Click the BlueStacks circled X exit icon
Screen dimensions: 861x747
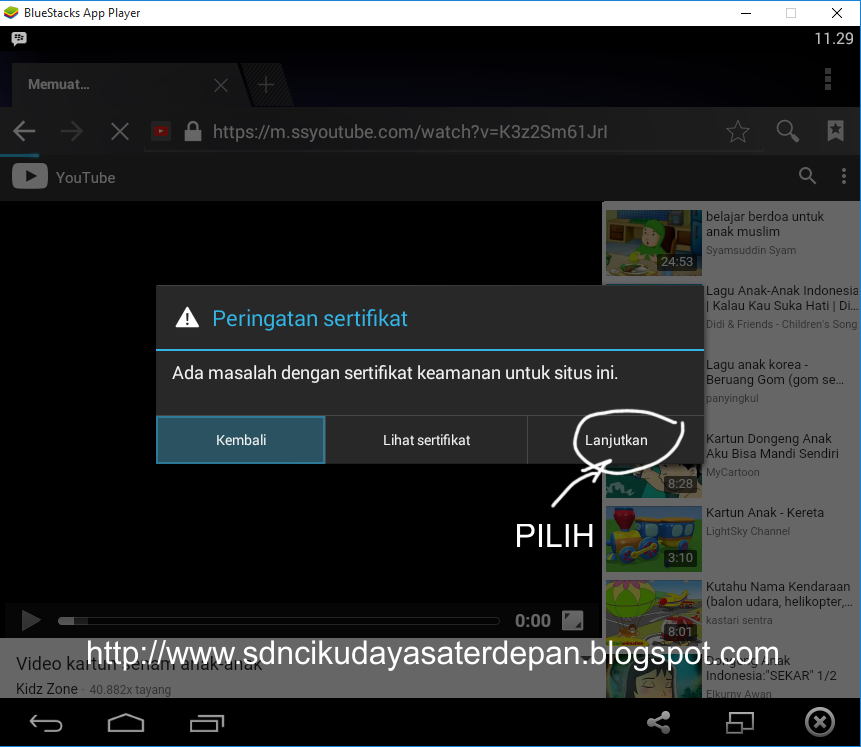[x=820, y=722]
